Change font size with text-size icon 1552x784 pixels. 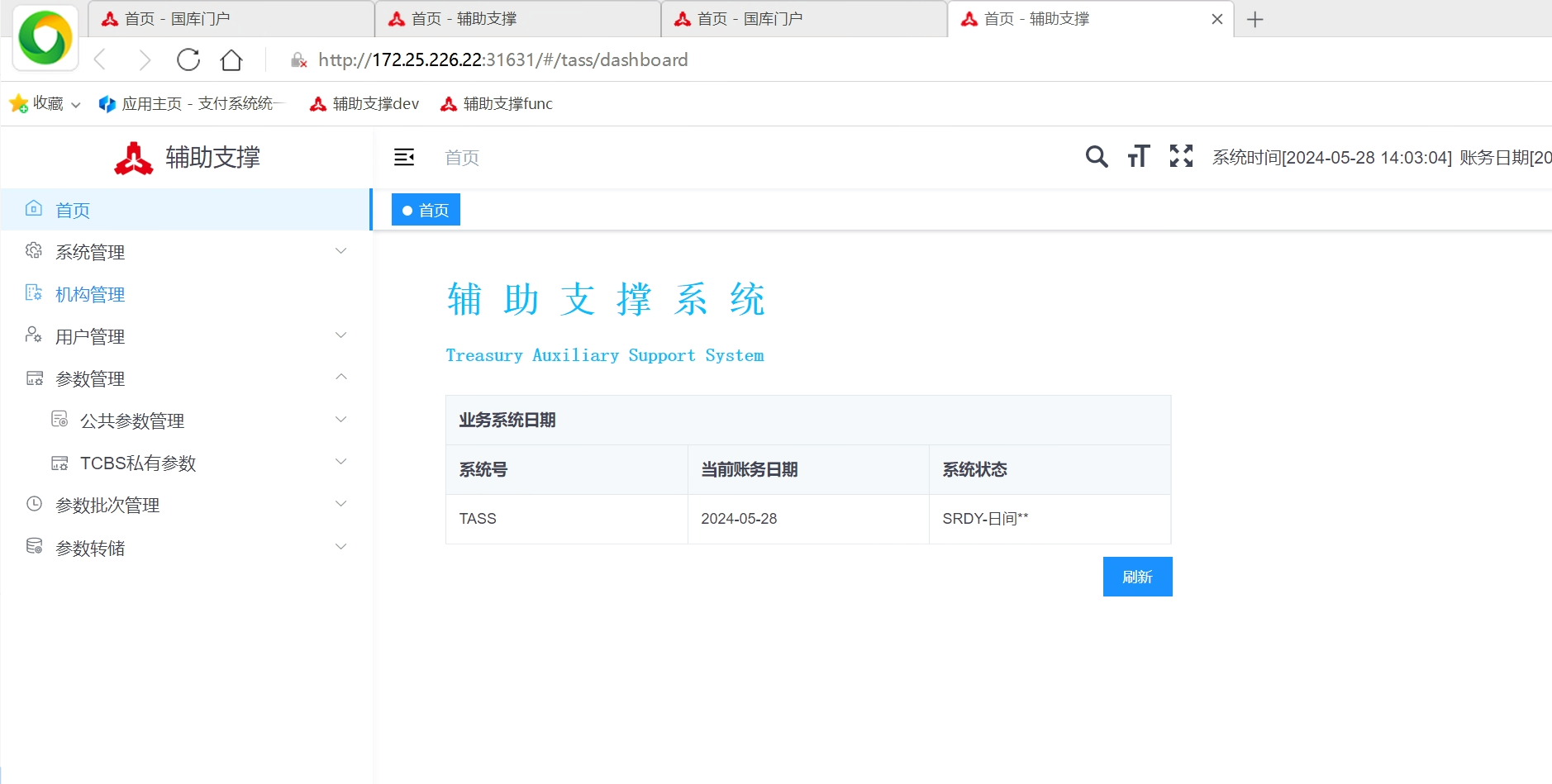click(1139, 156)
